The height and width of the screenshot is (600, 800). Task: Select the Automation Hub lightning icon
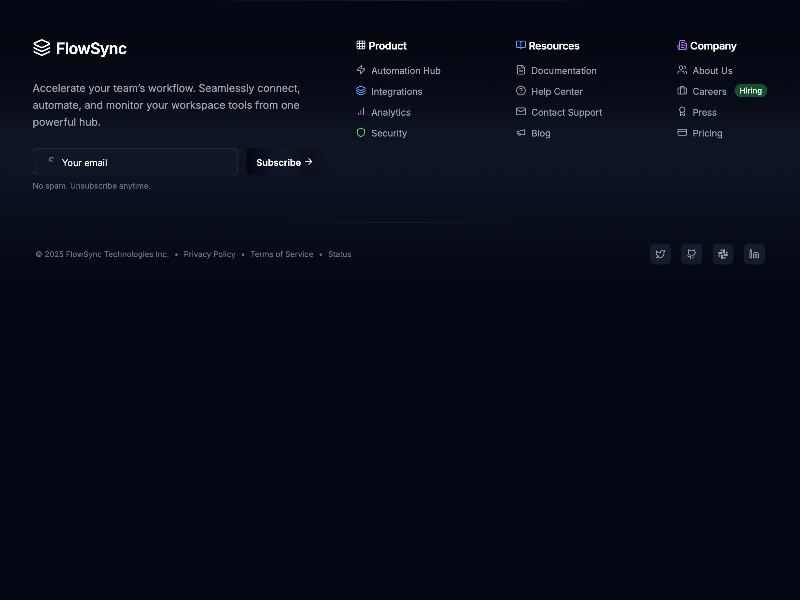361,70
